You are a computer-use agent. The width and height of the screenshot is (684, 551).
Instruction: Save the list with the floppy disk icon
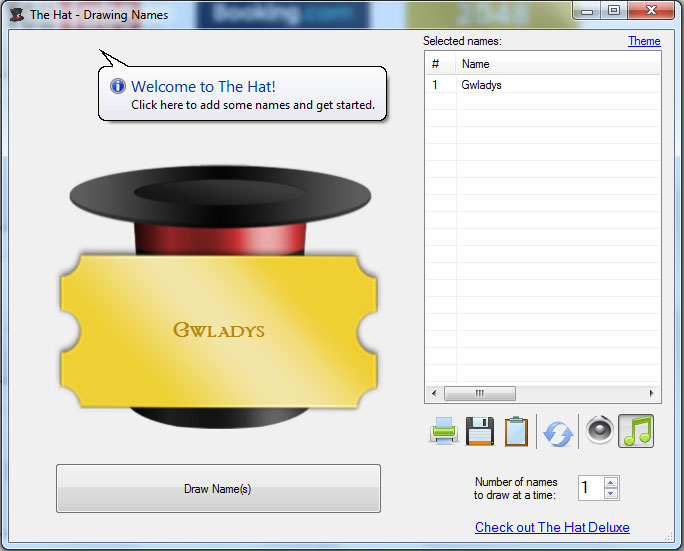[x=480, y=431]
